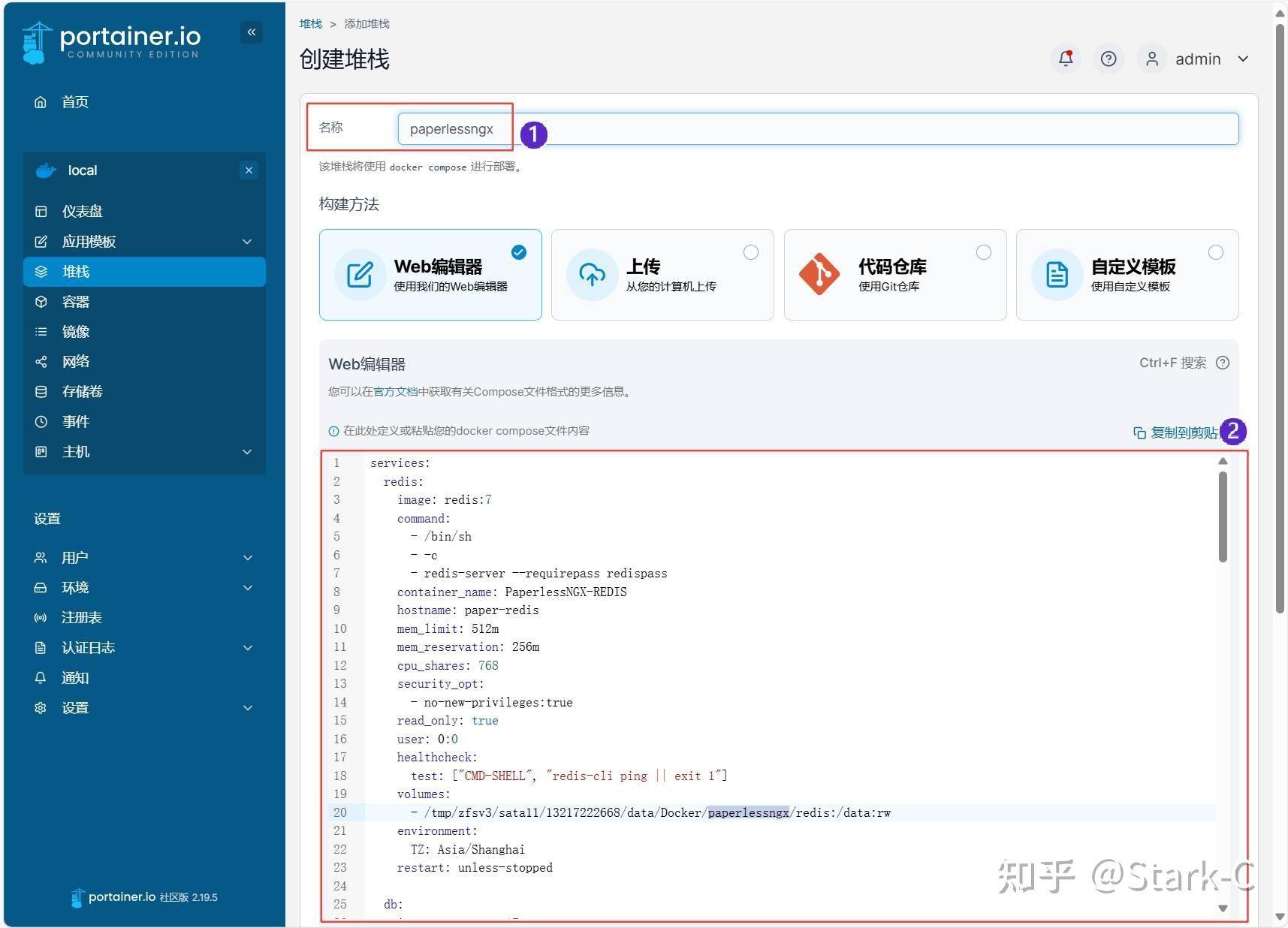Click editor line 1 services:
Viewport: 1288px width, 928px height.
pyautogui.click(x=400, y=463)
